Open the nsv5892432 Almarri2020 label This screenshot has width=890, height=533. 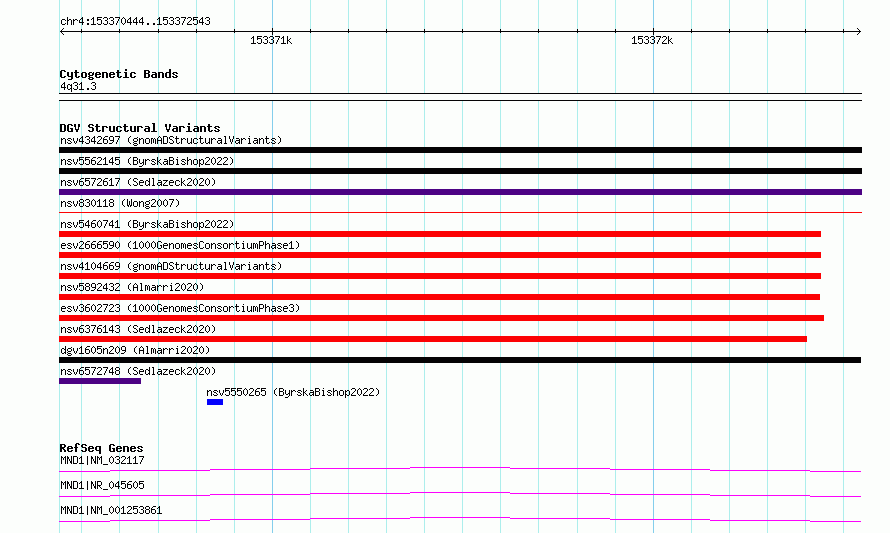(x=132, y=287)
